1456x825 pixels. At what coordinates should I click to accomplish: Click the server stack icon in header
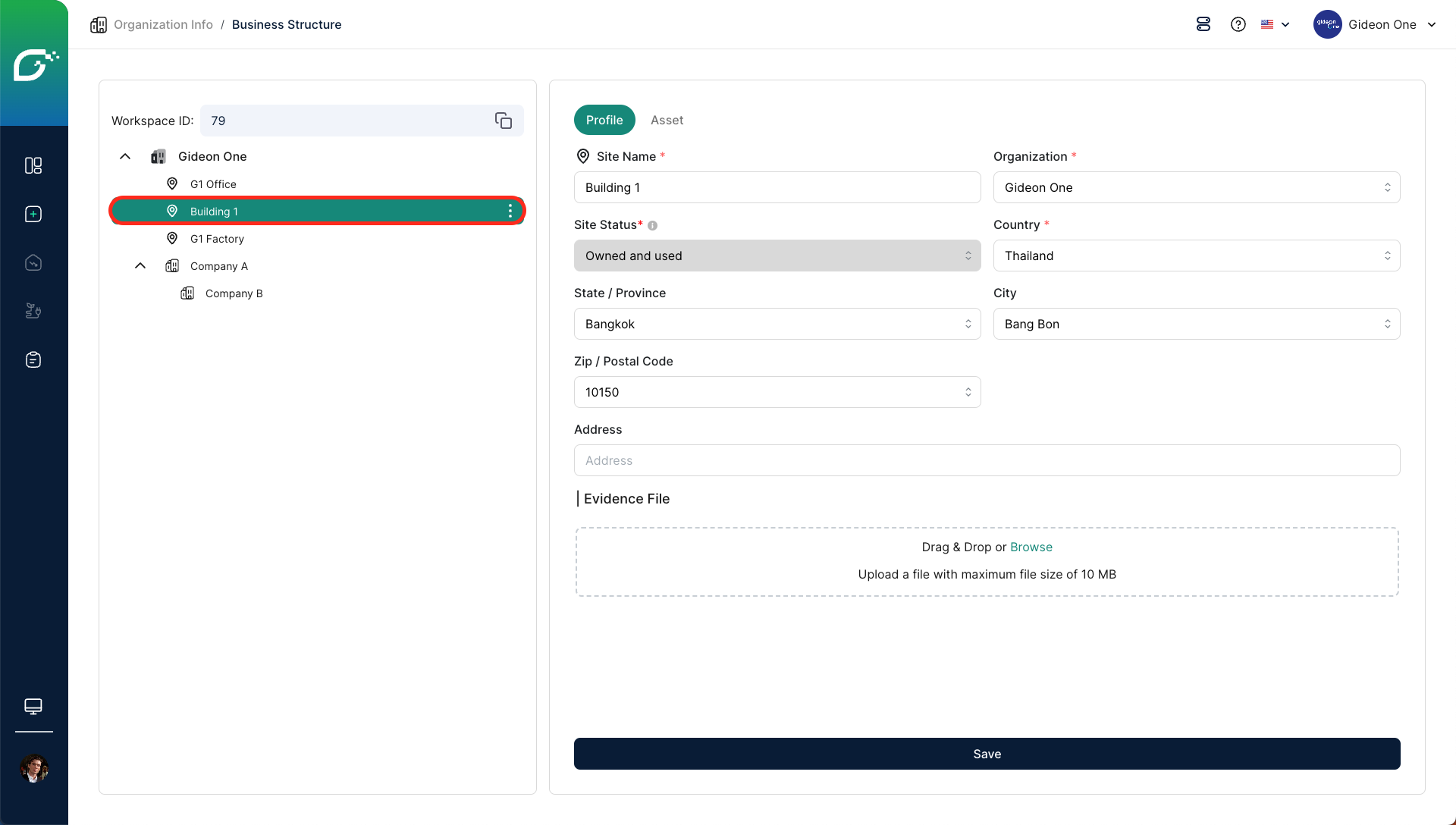coord(1203,24)
